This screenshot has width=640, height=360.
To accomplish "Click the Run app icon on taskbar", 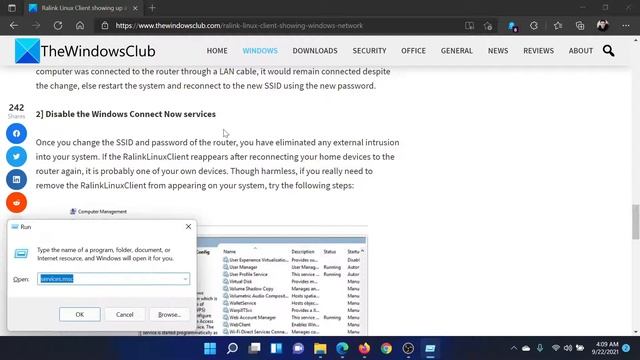I will coord(430,349).
